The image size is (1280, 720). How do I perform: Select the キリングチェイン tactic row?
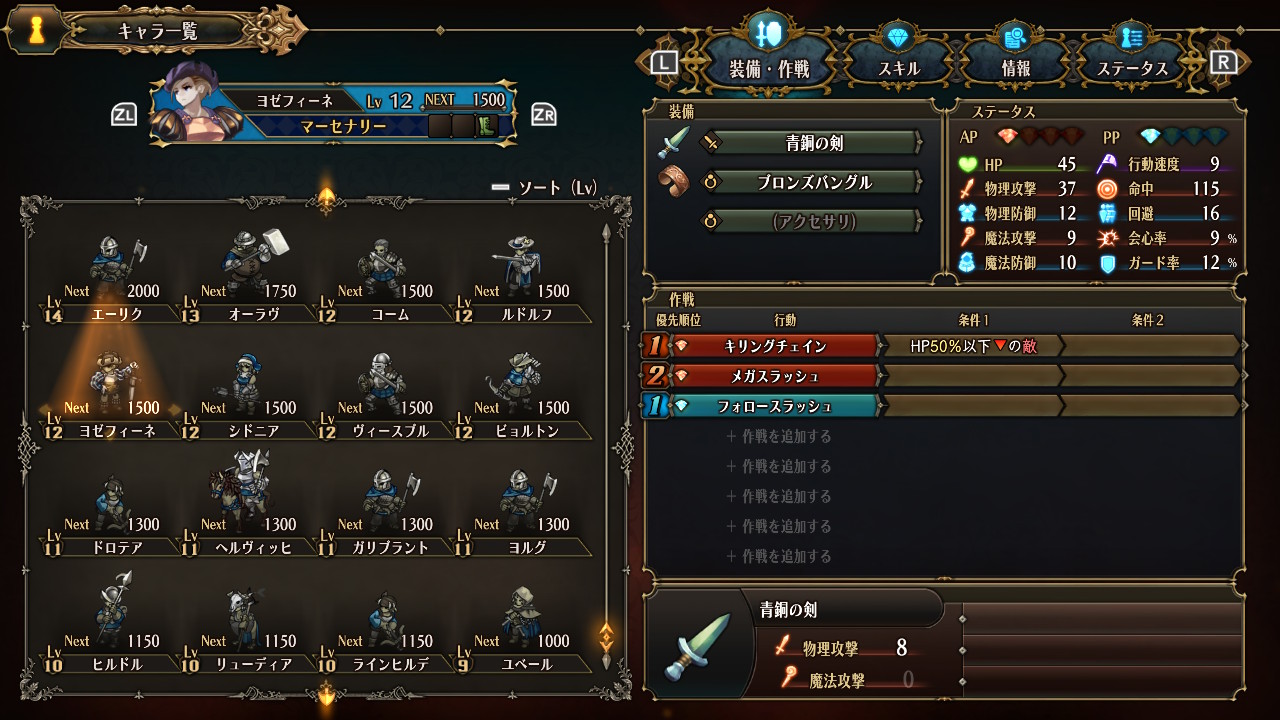[x=944, y=346]
